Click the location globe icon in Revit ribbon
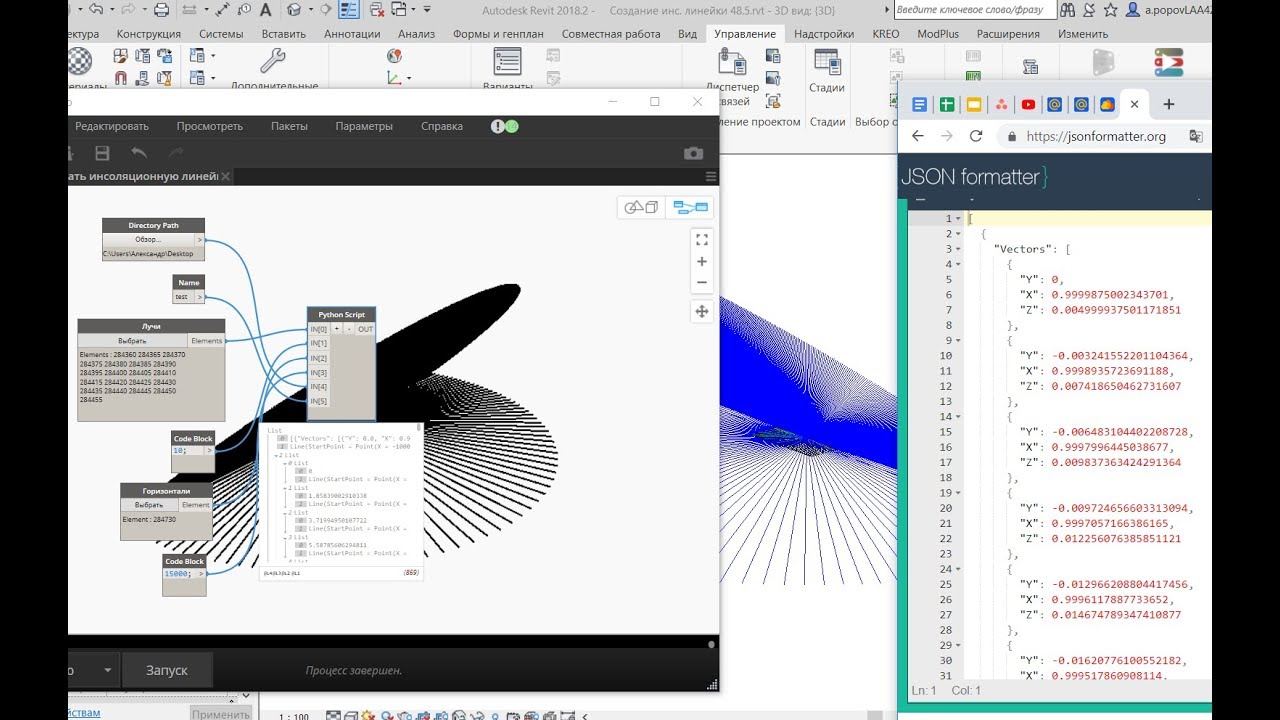This screenshot has height=720, width=1280. tap(393, 56)
